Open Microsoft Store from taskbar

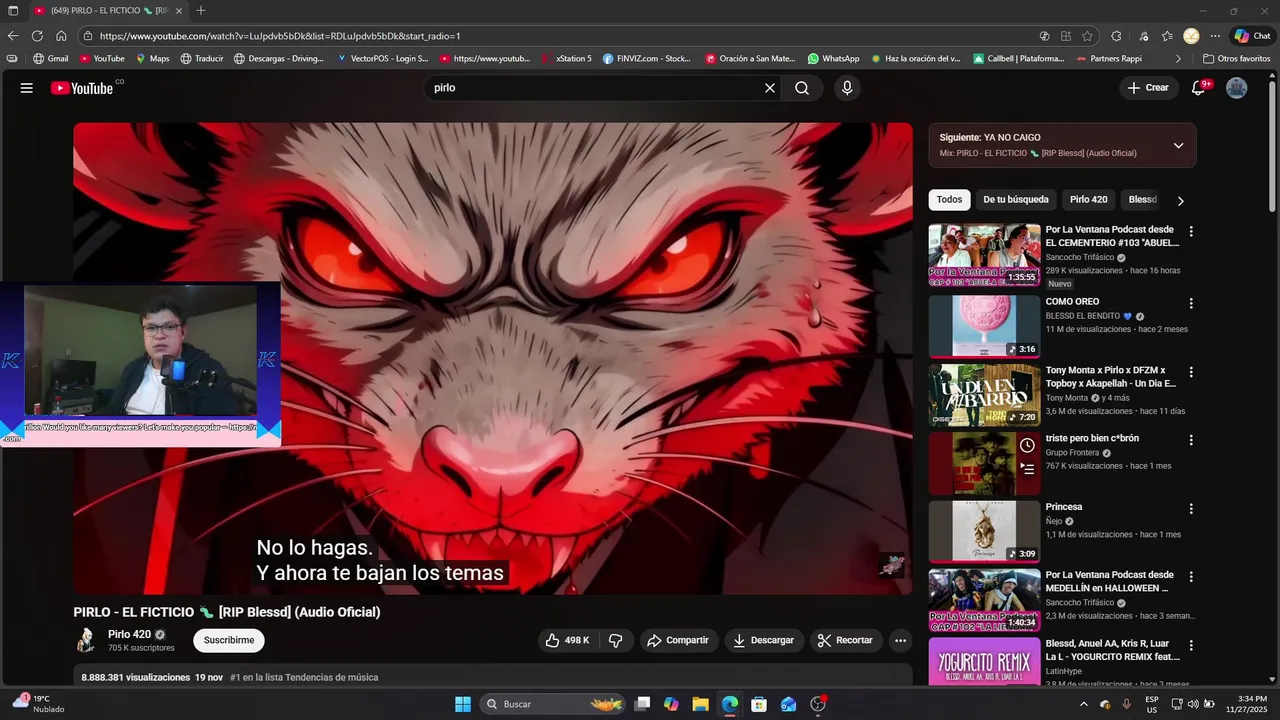coord(759,704)
